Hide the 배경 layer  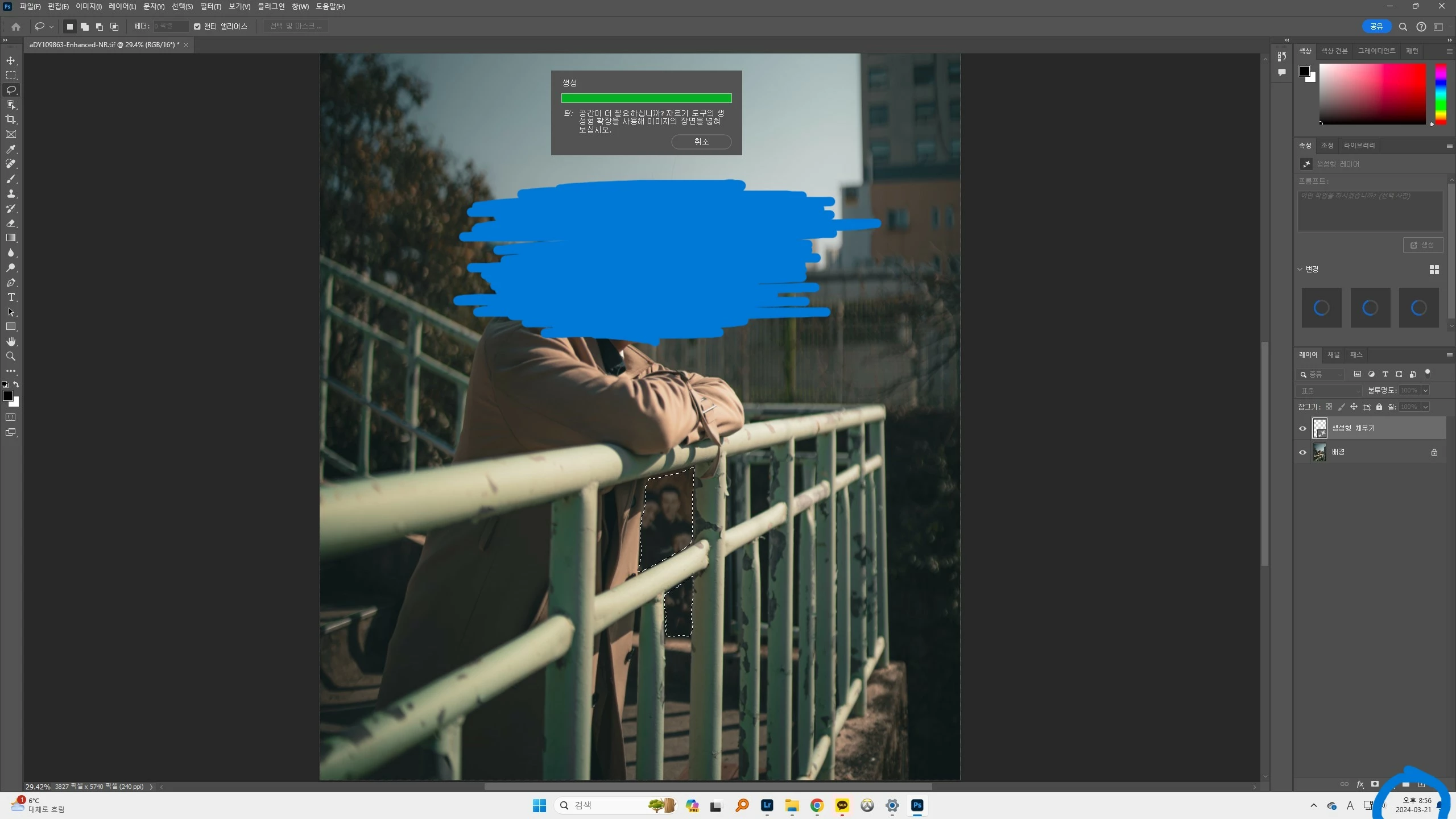click(1302, 452)
